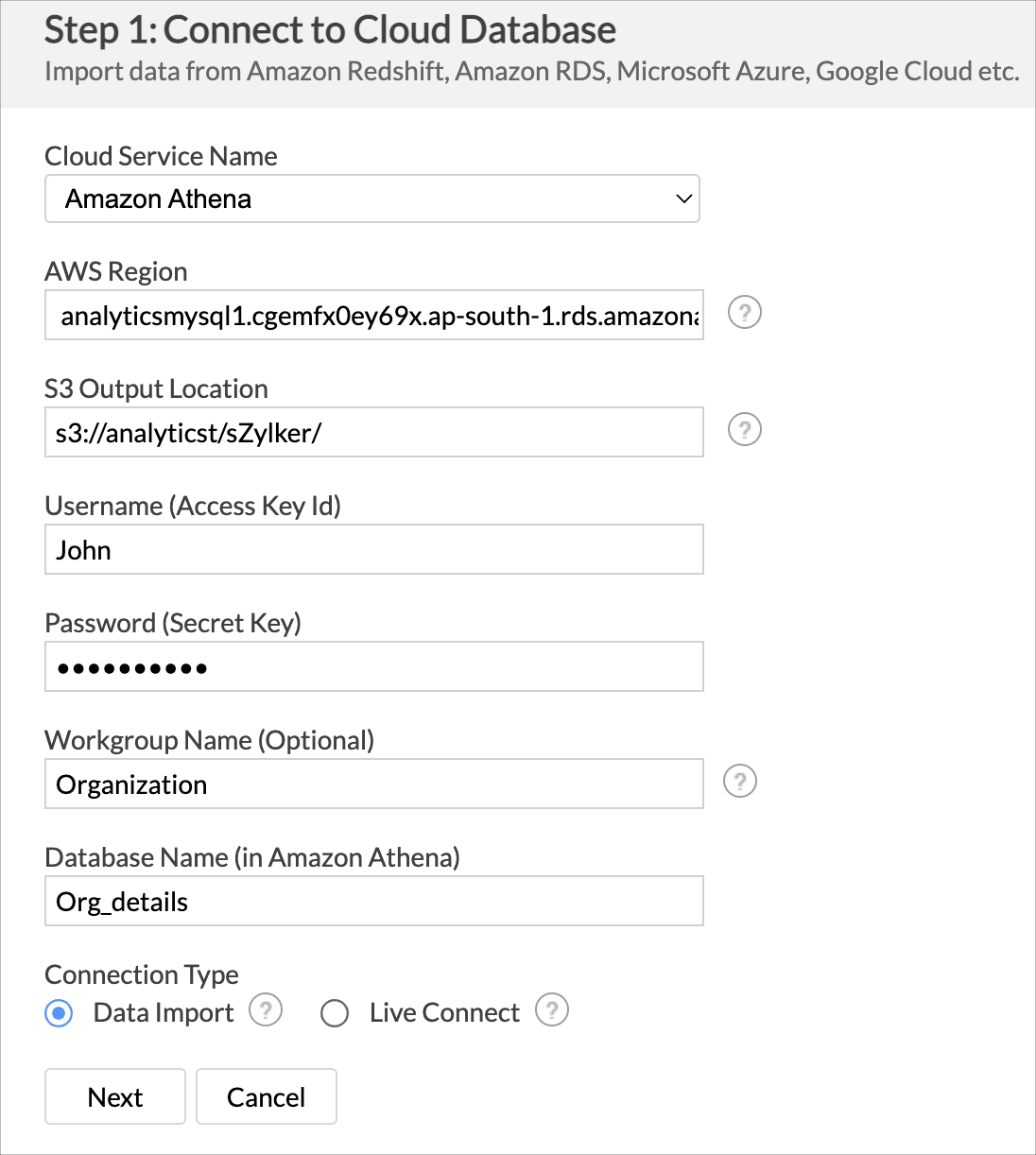Show help for Data Import option

pos(266,1010)
